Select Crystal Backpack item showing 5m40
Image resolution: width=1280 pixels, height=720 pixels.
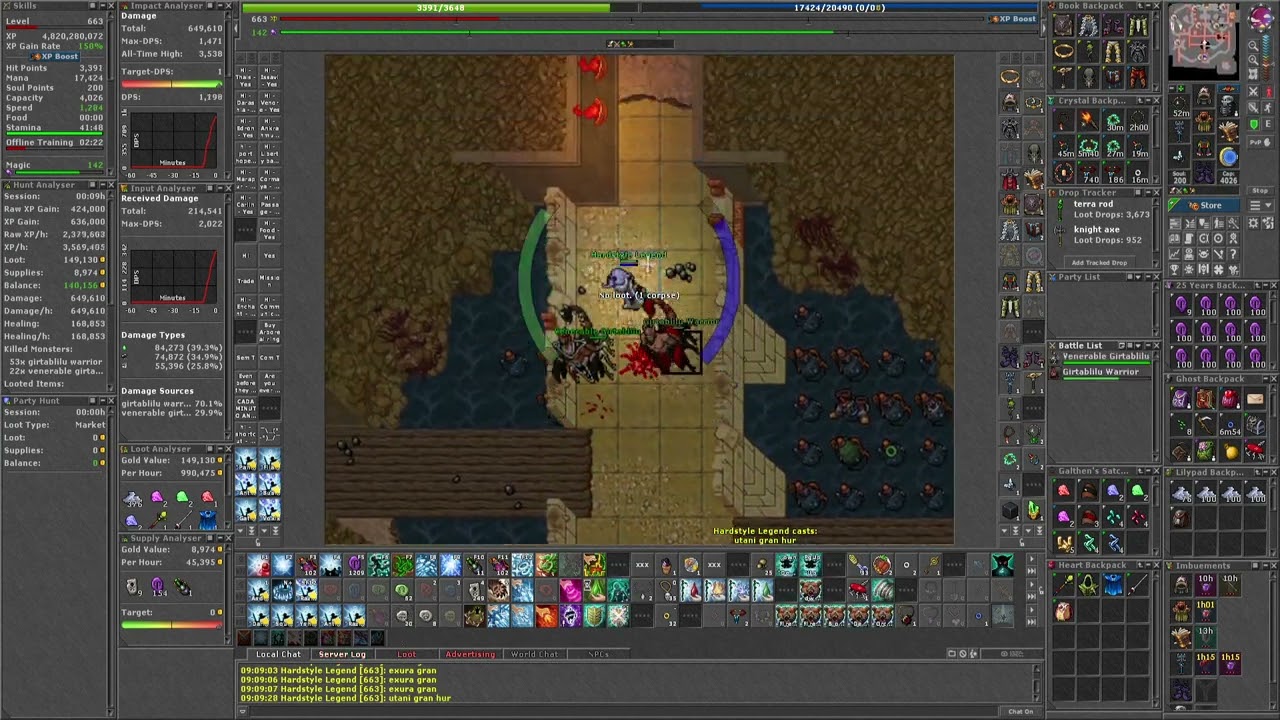(x=1089, y=147)
